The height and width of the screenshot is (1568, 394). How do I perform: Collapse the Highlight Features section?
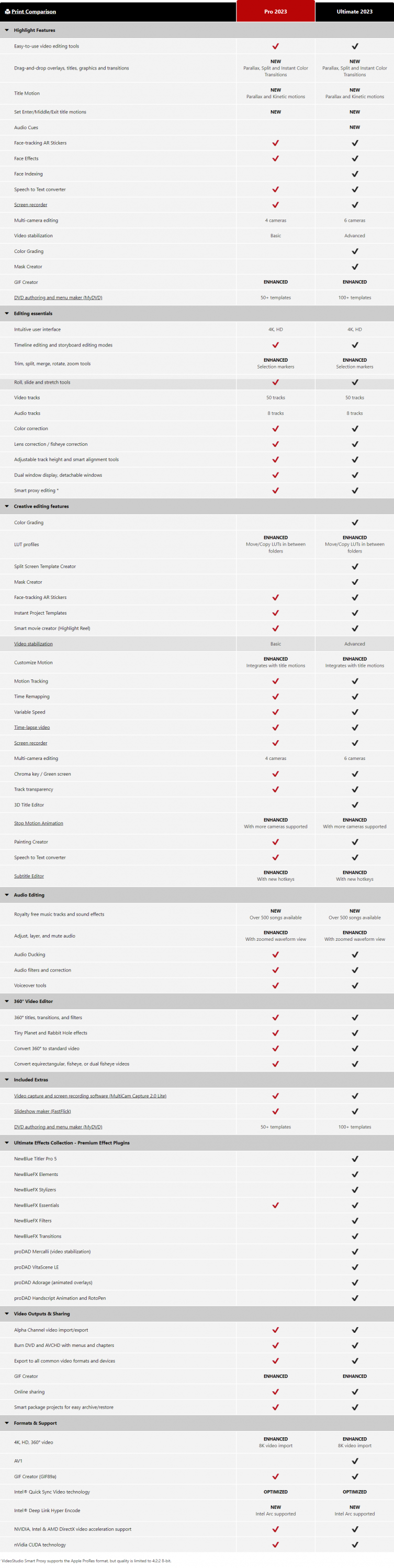coord(7,30)
